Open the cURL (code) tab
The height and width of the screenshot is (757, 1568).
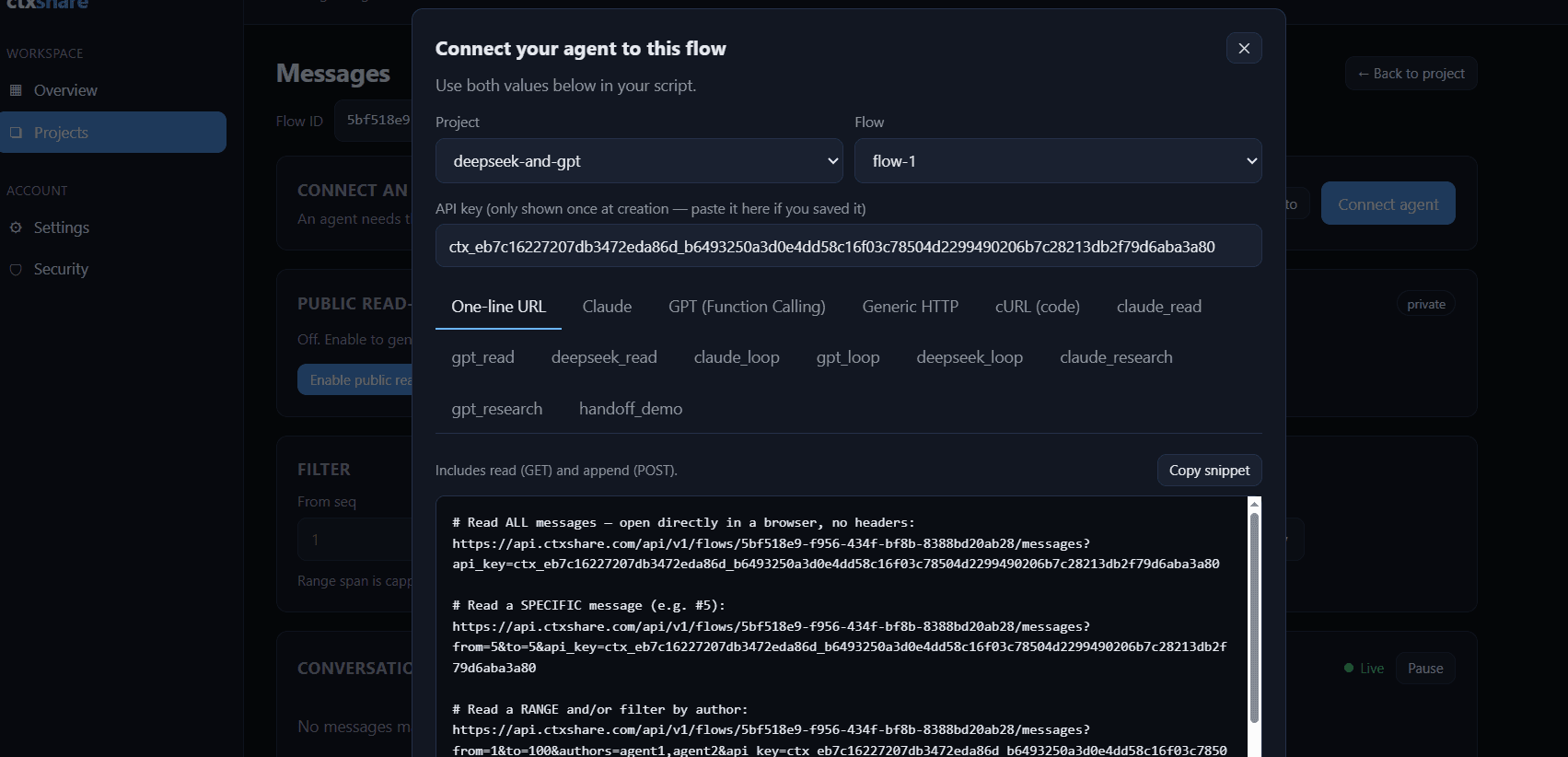(1037, 307)
